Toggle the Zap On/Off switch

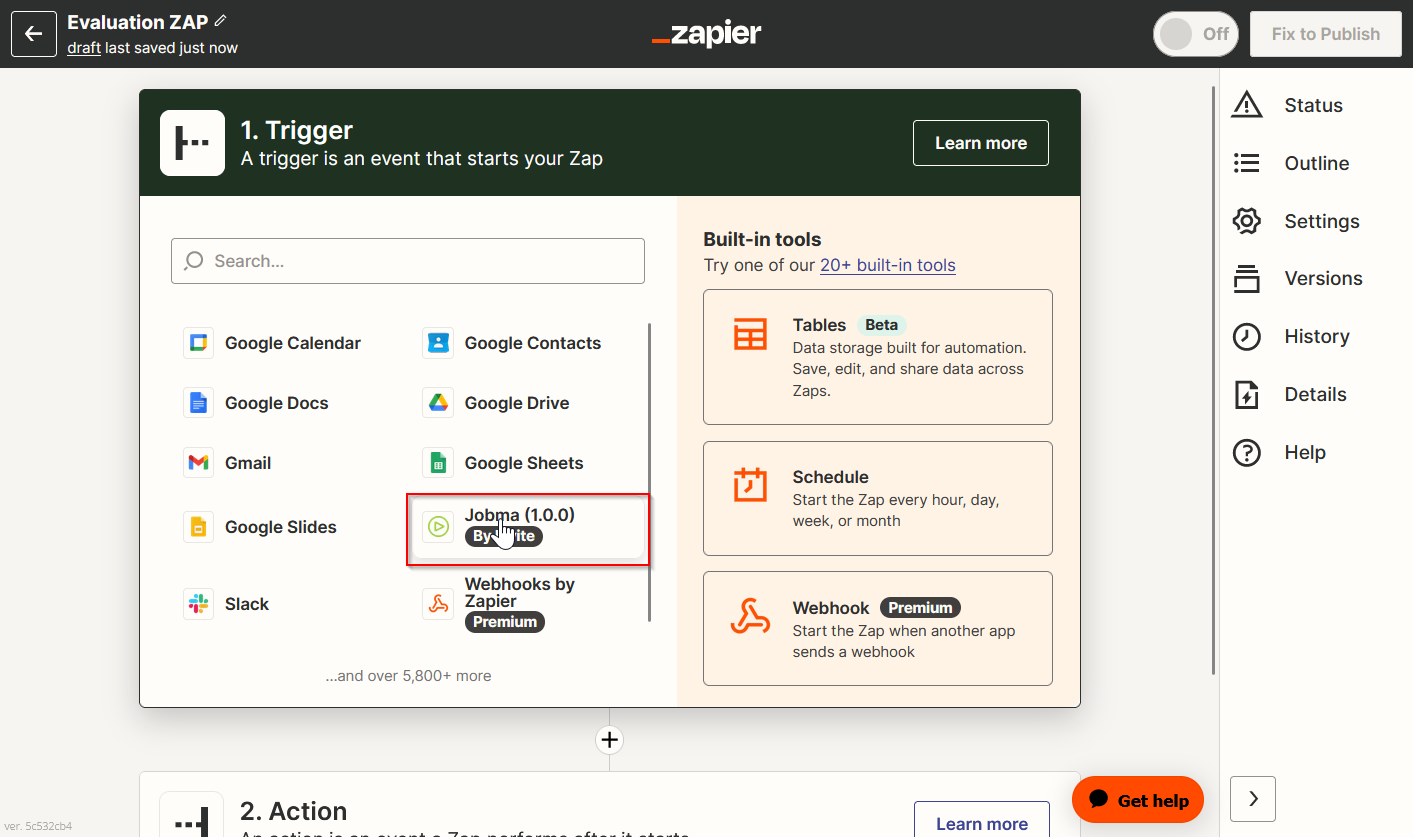[1196, 34]
